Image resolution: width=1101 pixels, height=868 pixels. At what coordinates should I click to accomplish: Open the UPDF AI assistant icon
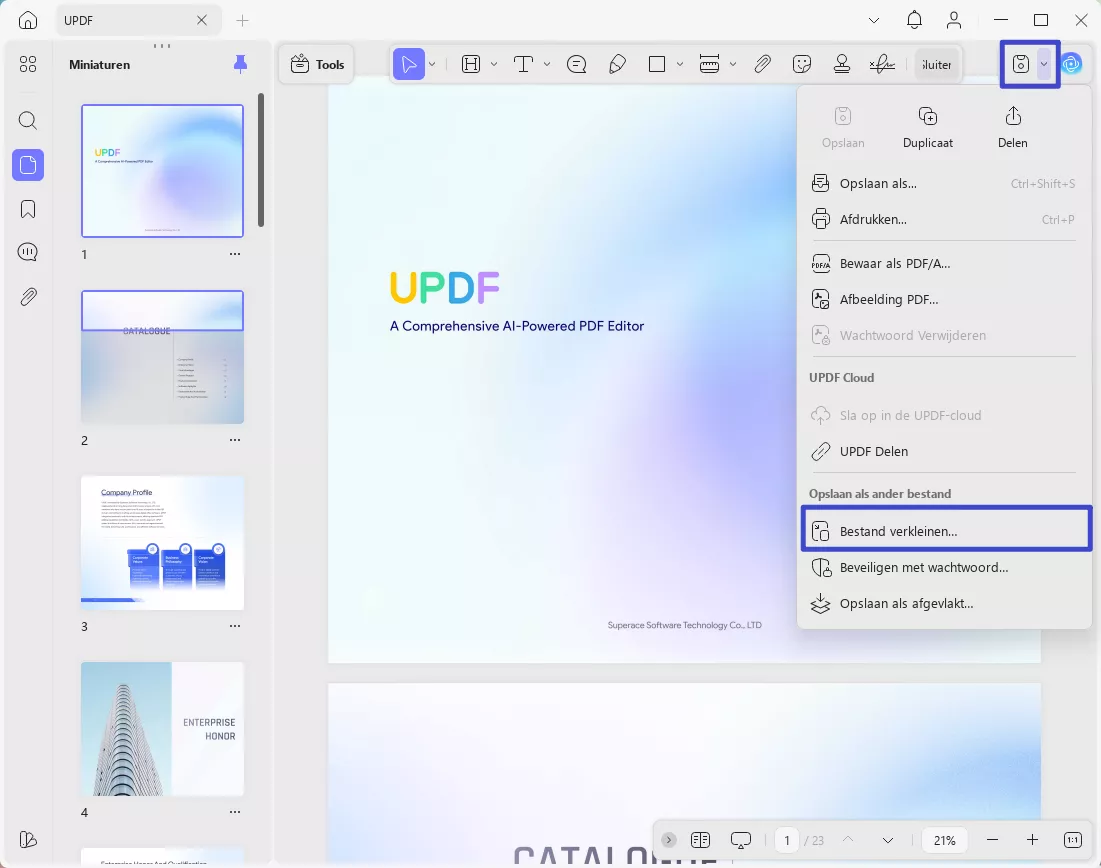pos(1071,65)
